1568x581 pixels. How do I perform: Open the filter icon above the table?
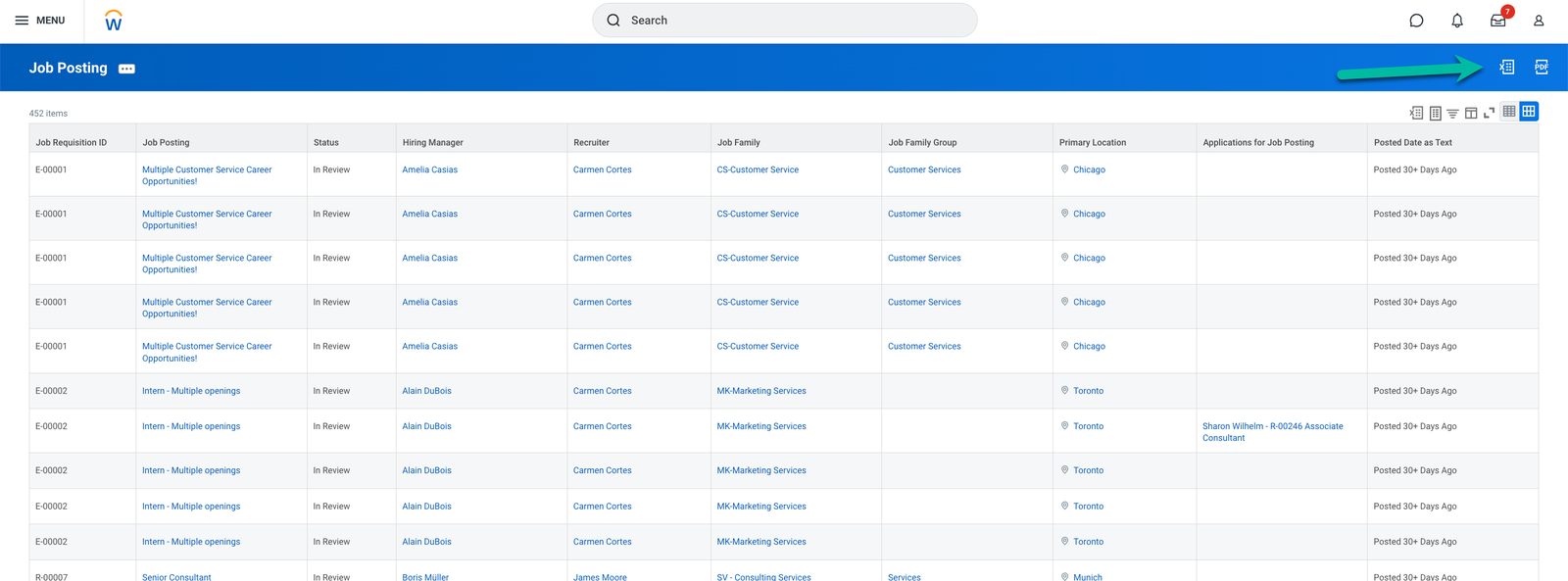coord(1452,114)
